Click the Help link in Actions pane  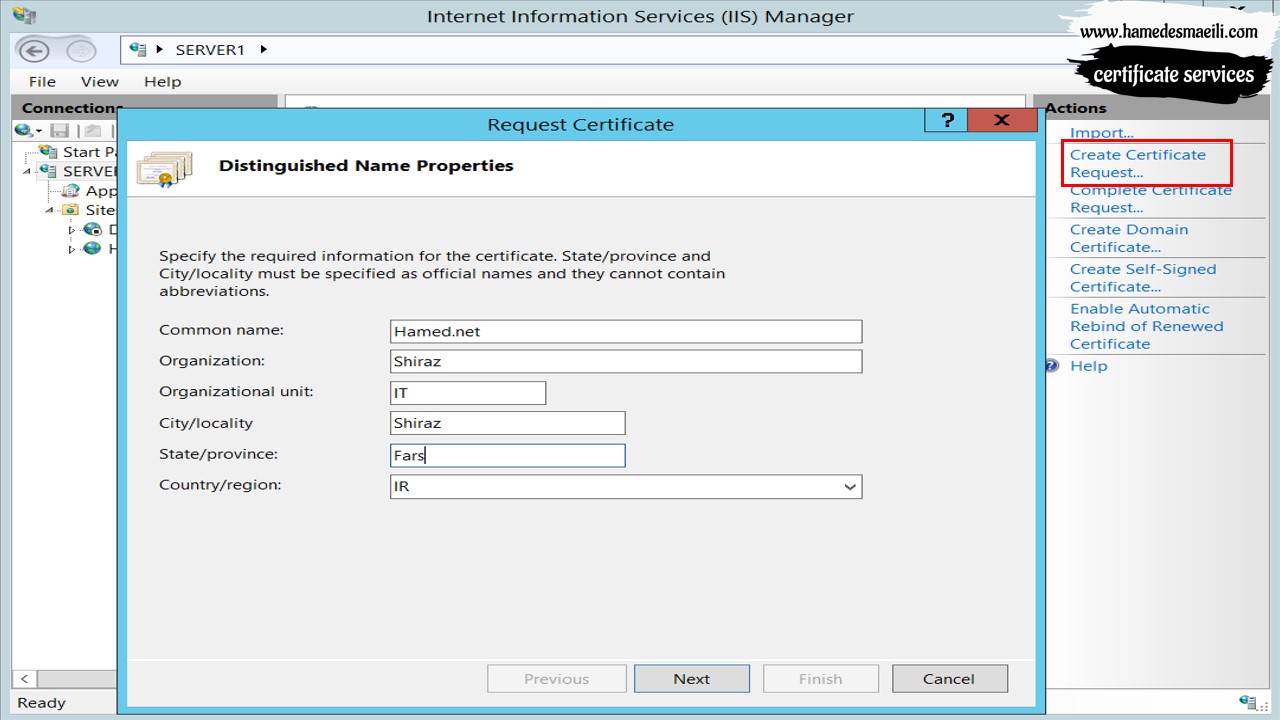tap(1089, 366)
